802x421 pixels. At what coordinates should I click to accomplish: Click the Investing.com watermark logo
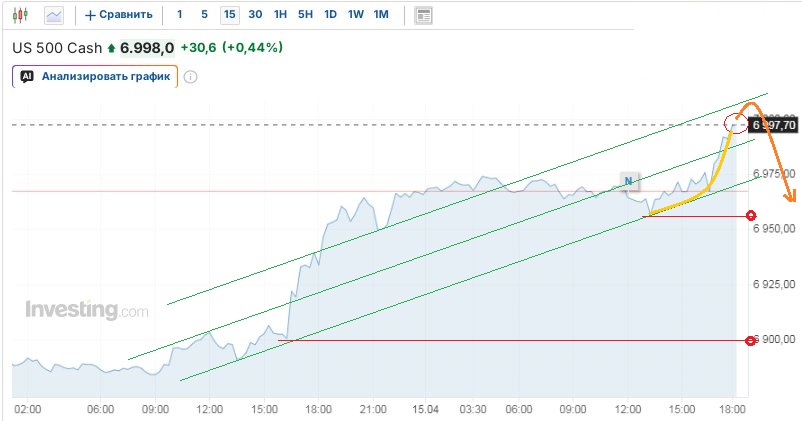86,310
